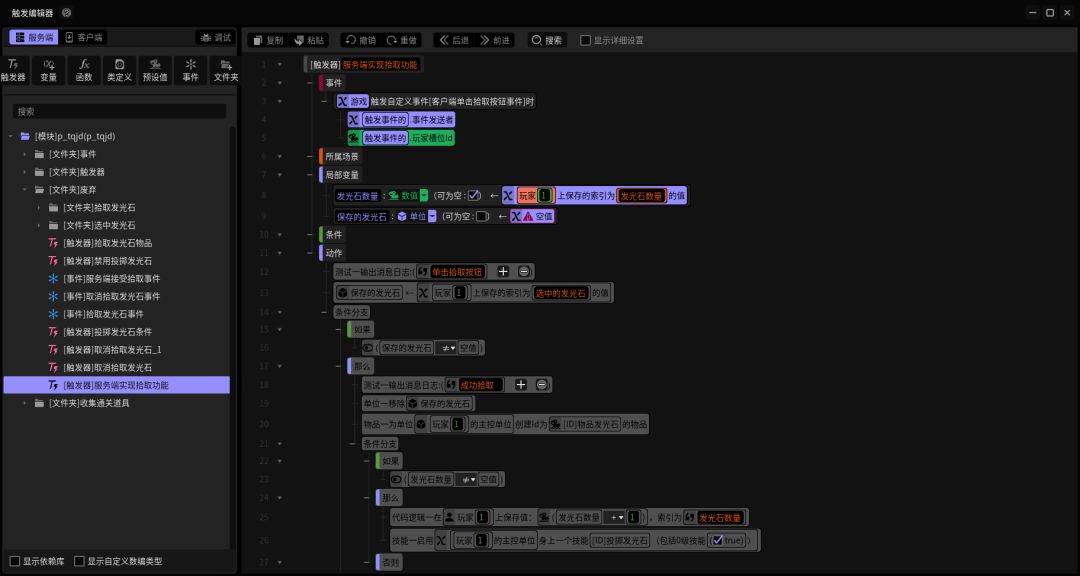
Task: Open the 触发器 (Trigger) creation tool
Action: coord(13,70)
